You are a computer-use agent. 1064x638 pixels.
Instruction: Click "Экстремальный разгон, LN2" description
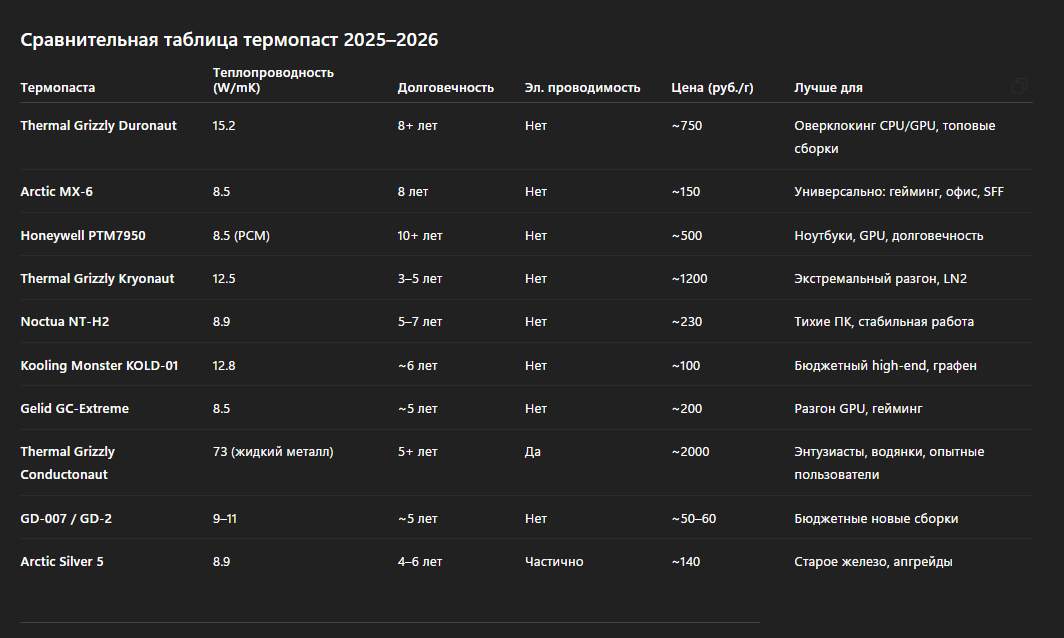click(880, 278)
